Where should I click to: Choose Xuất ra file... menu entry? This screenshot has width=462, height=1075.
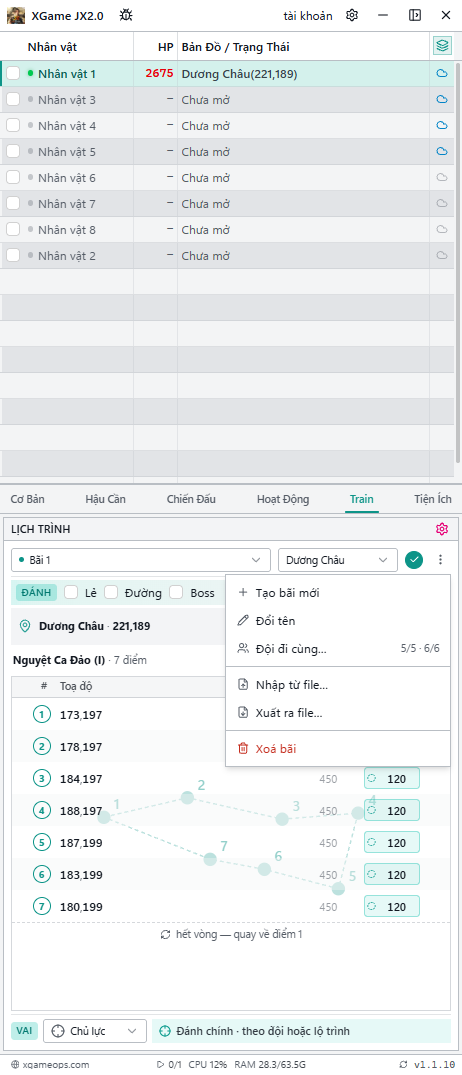338,712
